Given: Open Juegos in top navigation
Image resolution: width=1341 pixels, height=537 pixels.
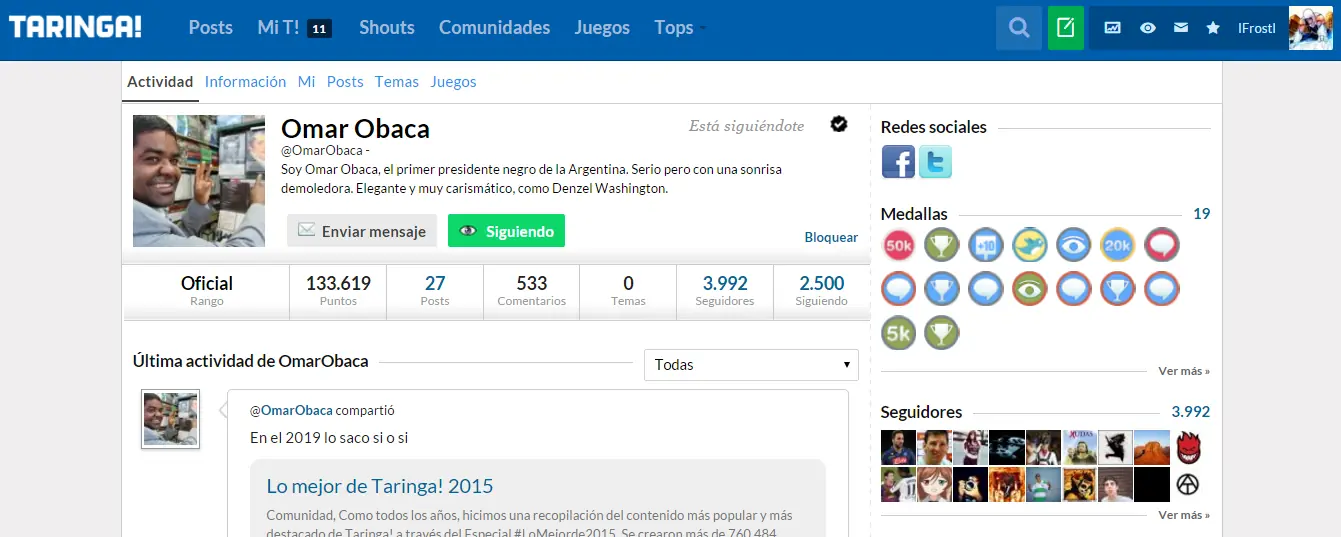Looking at the screenshot, I should [x=602, y=28].
